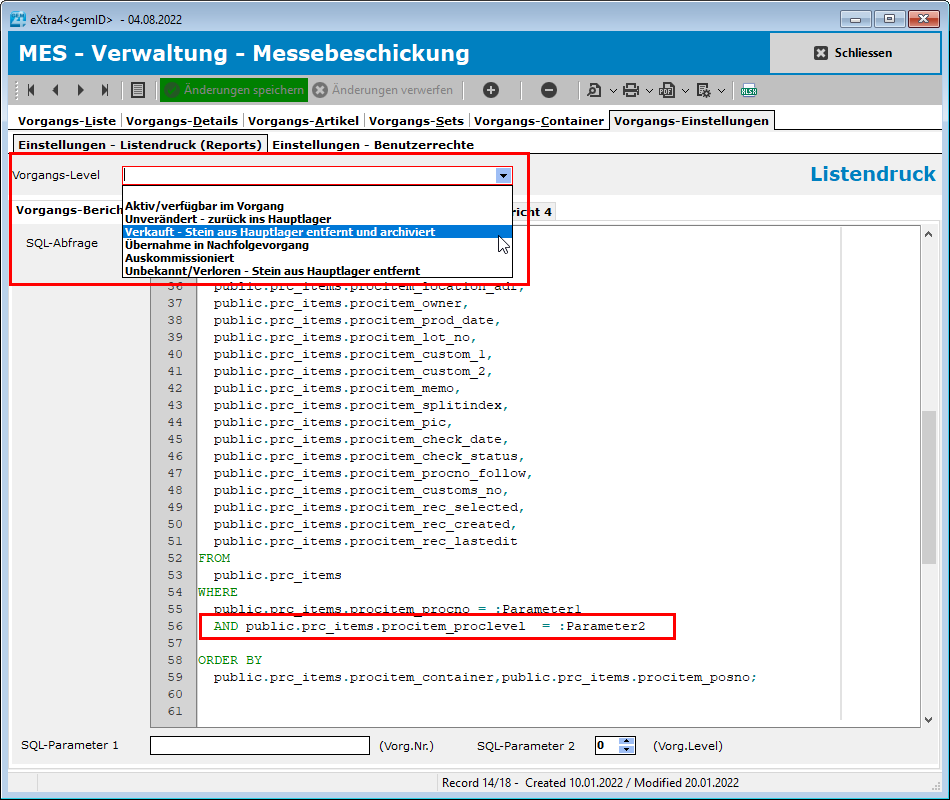
Task: Click the Schliessen button
Action: (x=855, y=53)
